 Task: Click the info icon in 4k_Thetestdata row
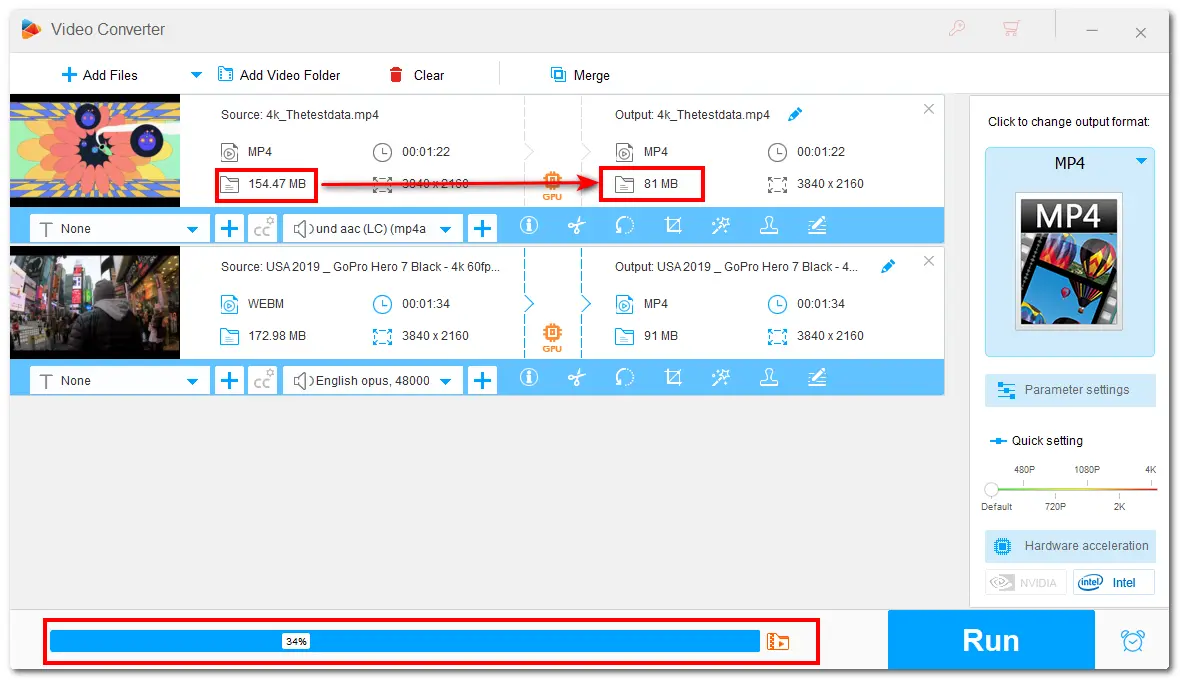[x=529, y=226]
